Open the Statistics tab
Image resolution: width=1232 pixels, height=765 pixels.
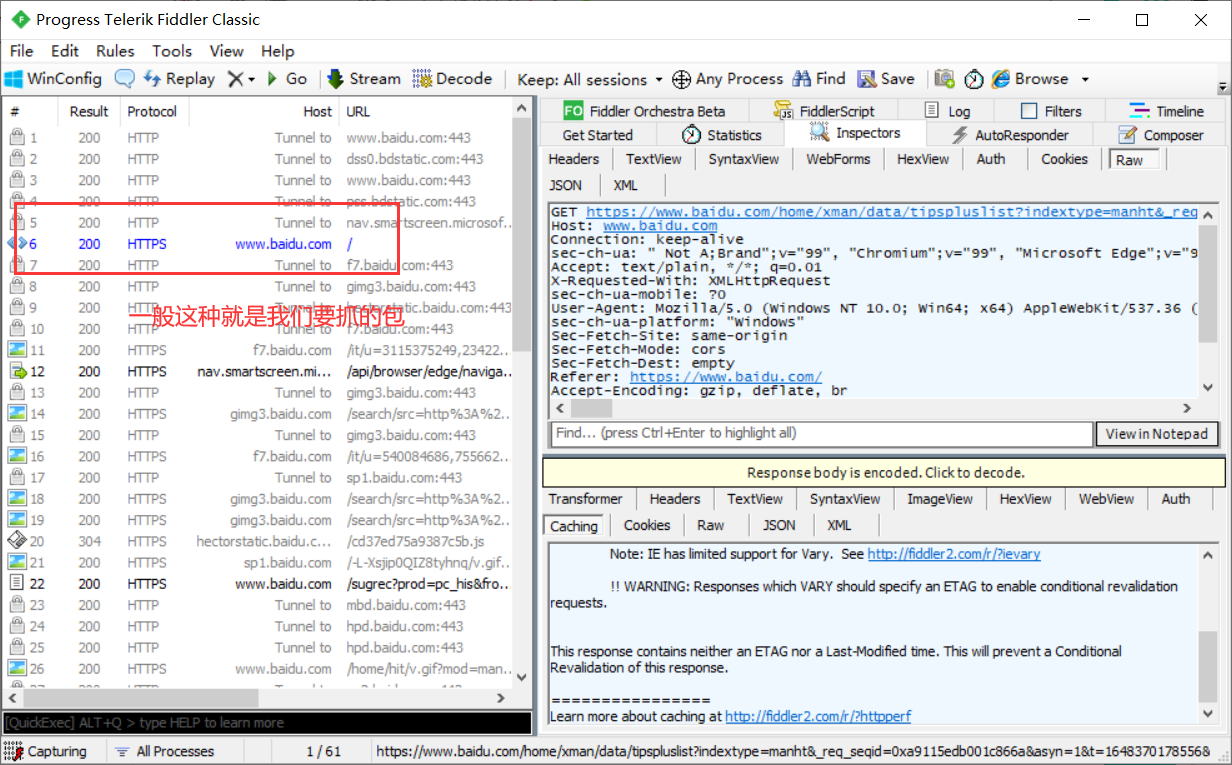(x=721, y=135)
